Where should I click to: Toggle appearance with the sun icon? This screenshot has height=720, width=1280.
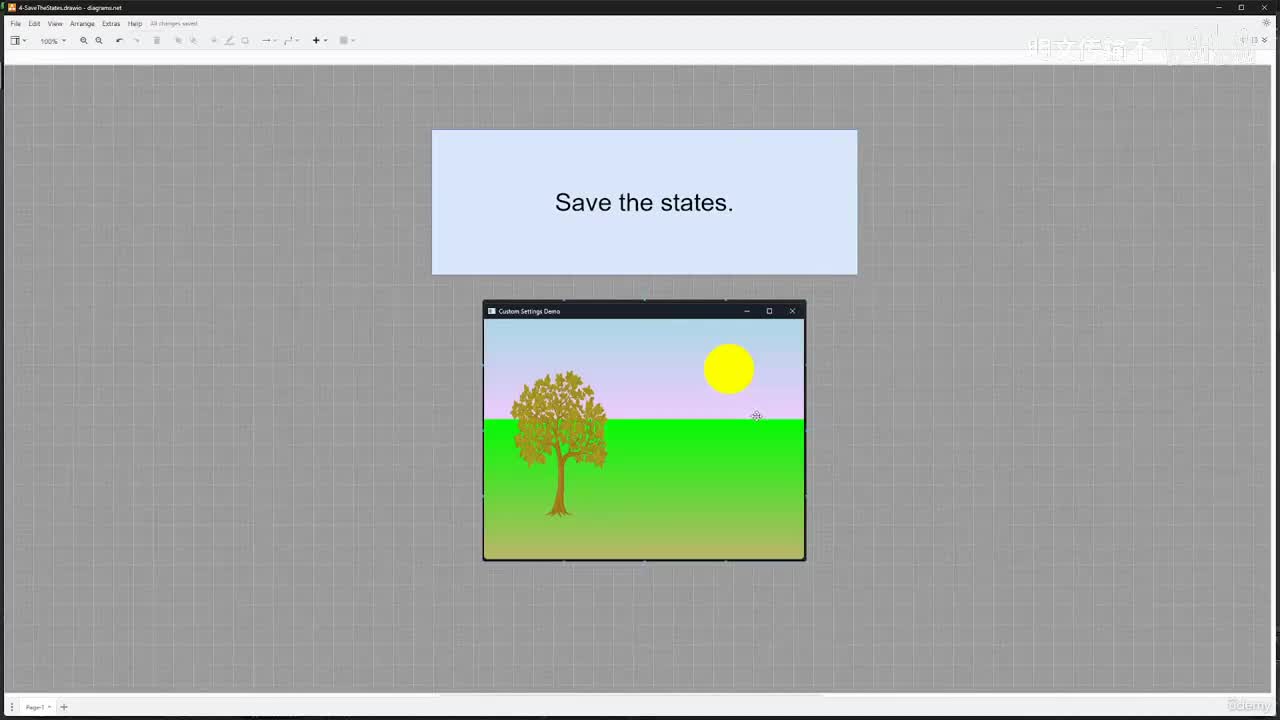click(x=1266, y=23)
